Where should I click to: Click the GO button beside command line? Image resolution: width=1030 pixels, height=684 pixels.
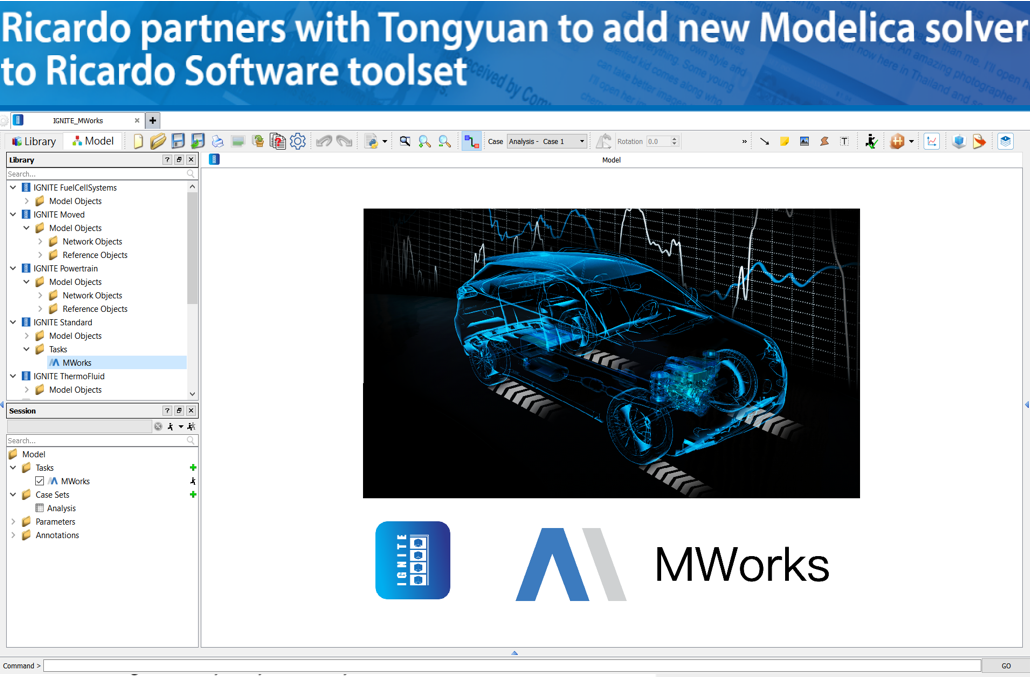click(x=1006, y=666)
